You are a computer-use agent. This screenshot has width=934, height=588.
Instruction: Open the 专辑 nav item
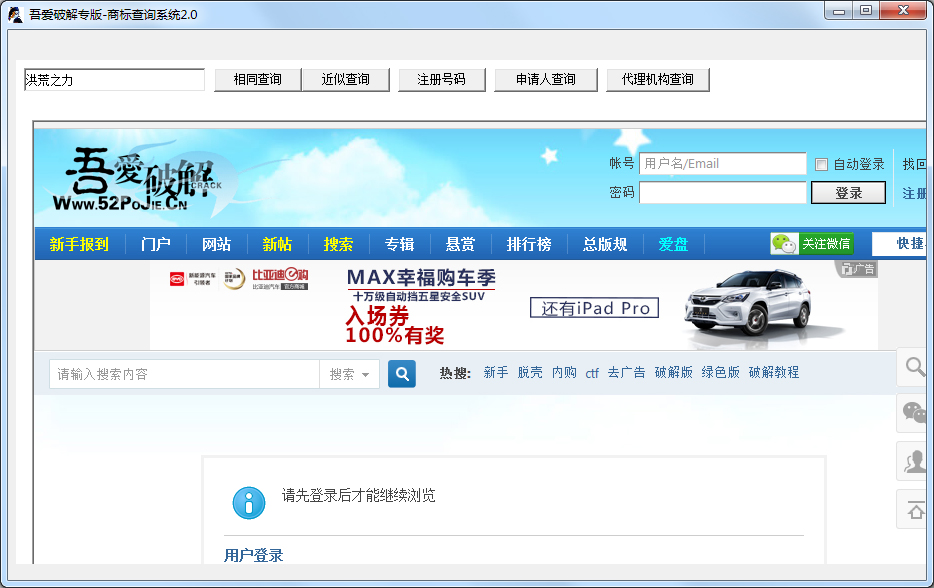pyautogui.click(x=400, y=244)
